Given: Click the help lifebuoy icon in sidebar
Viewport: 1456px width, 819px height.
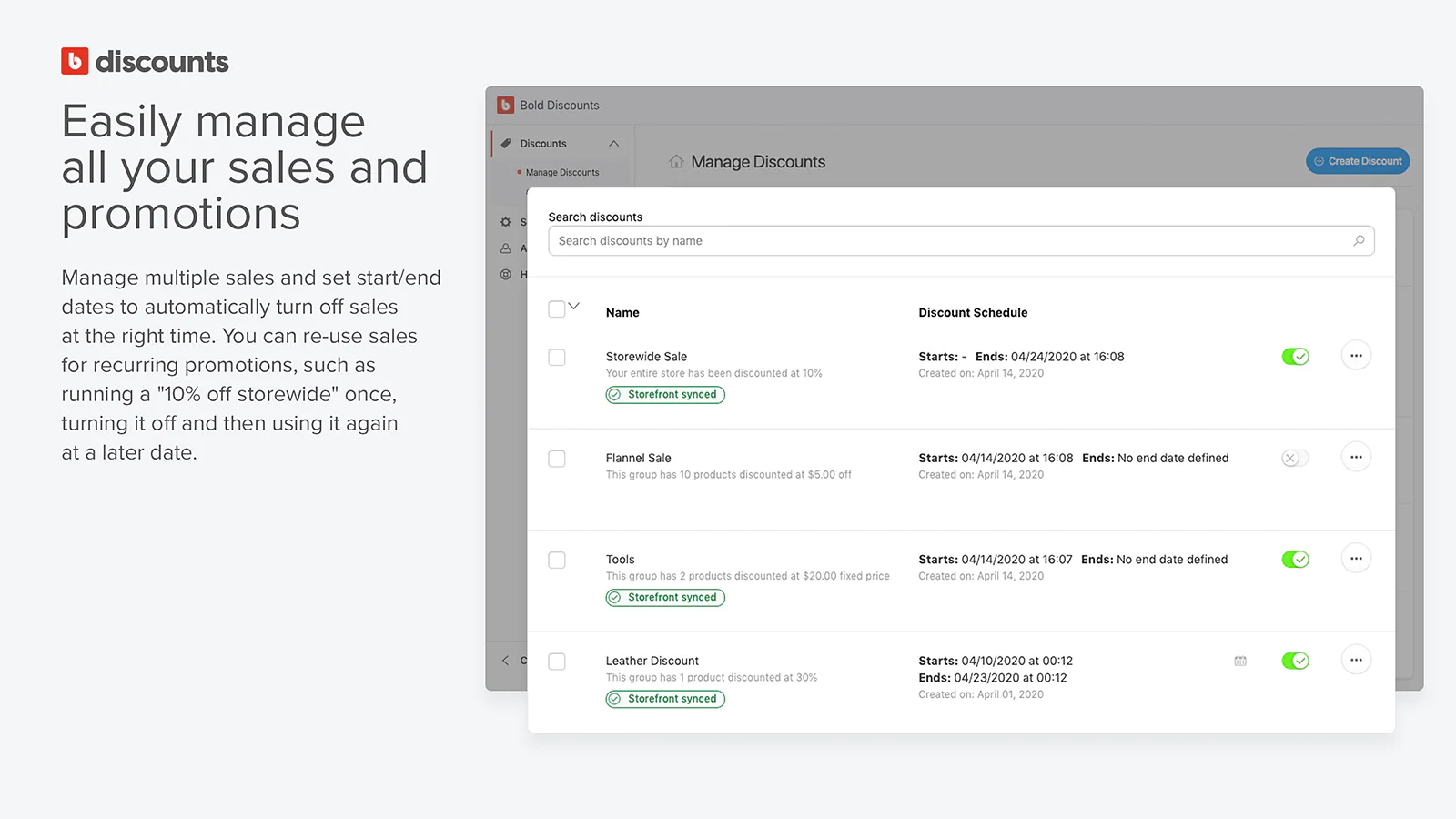Looking at the screenshot, I should click(x=506, y=275).
